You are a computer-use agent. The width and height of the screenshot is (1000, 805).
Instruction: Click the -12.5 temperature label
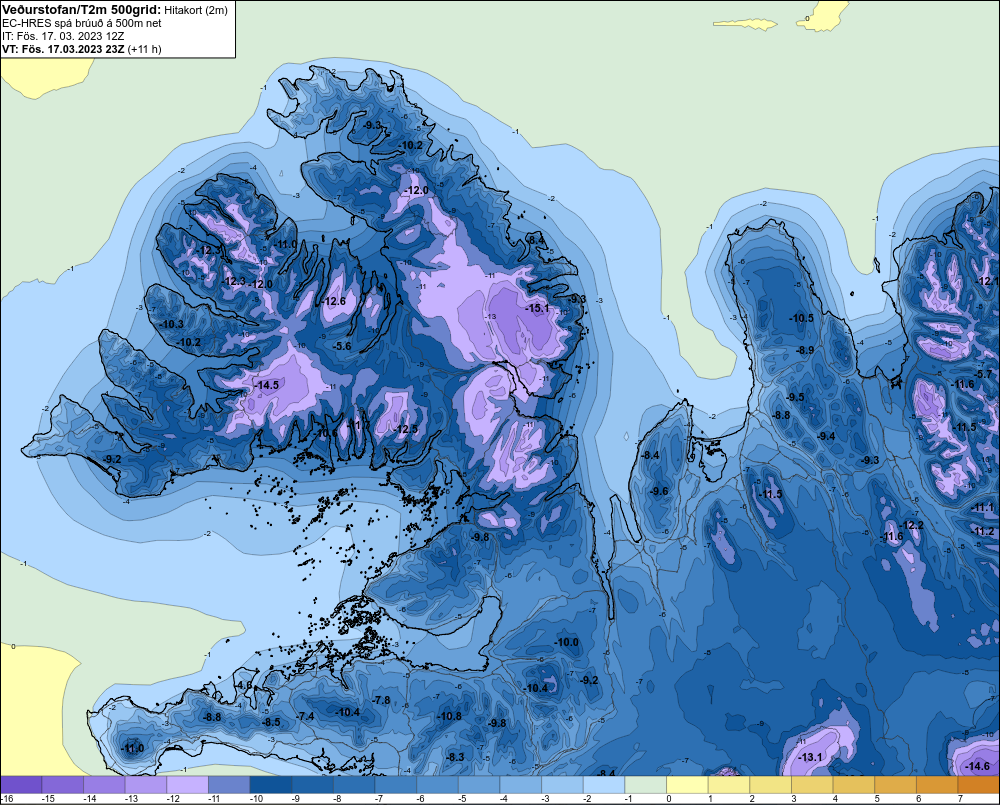[x=405, y=429]
